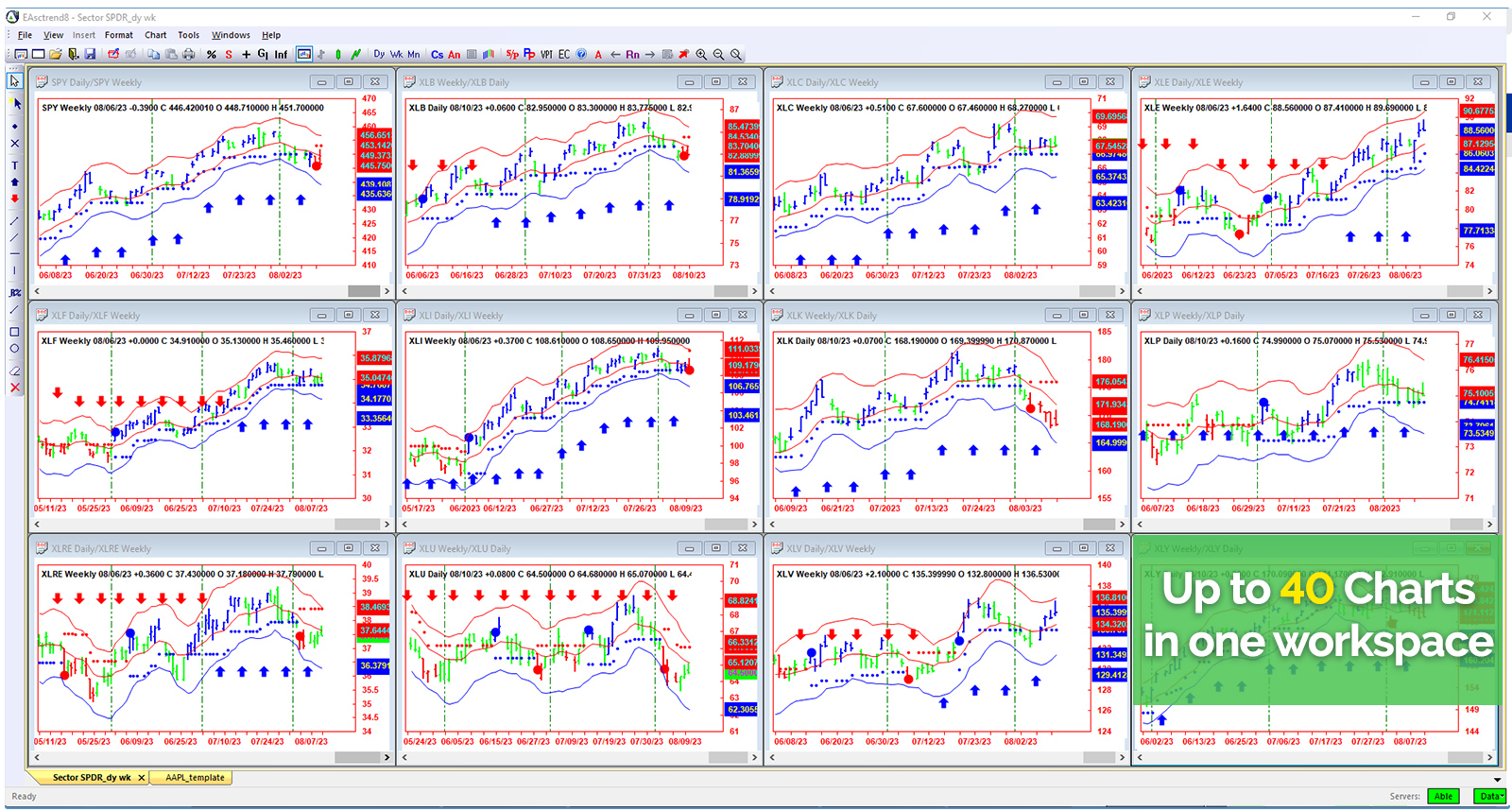Zoom in with the magnifier plus icon
Screen dimensions: 1512x811
(701, 54)
